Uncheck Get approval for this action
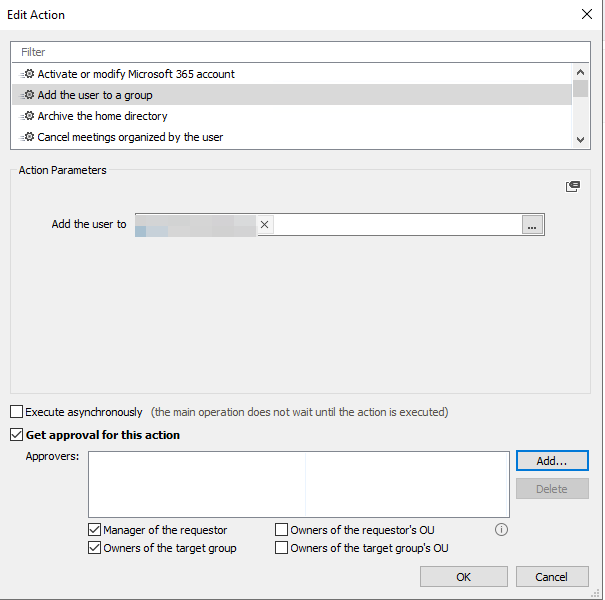This screenshot has width=605, height=600. coord(17,435)
